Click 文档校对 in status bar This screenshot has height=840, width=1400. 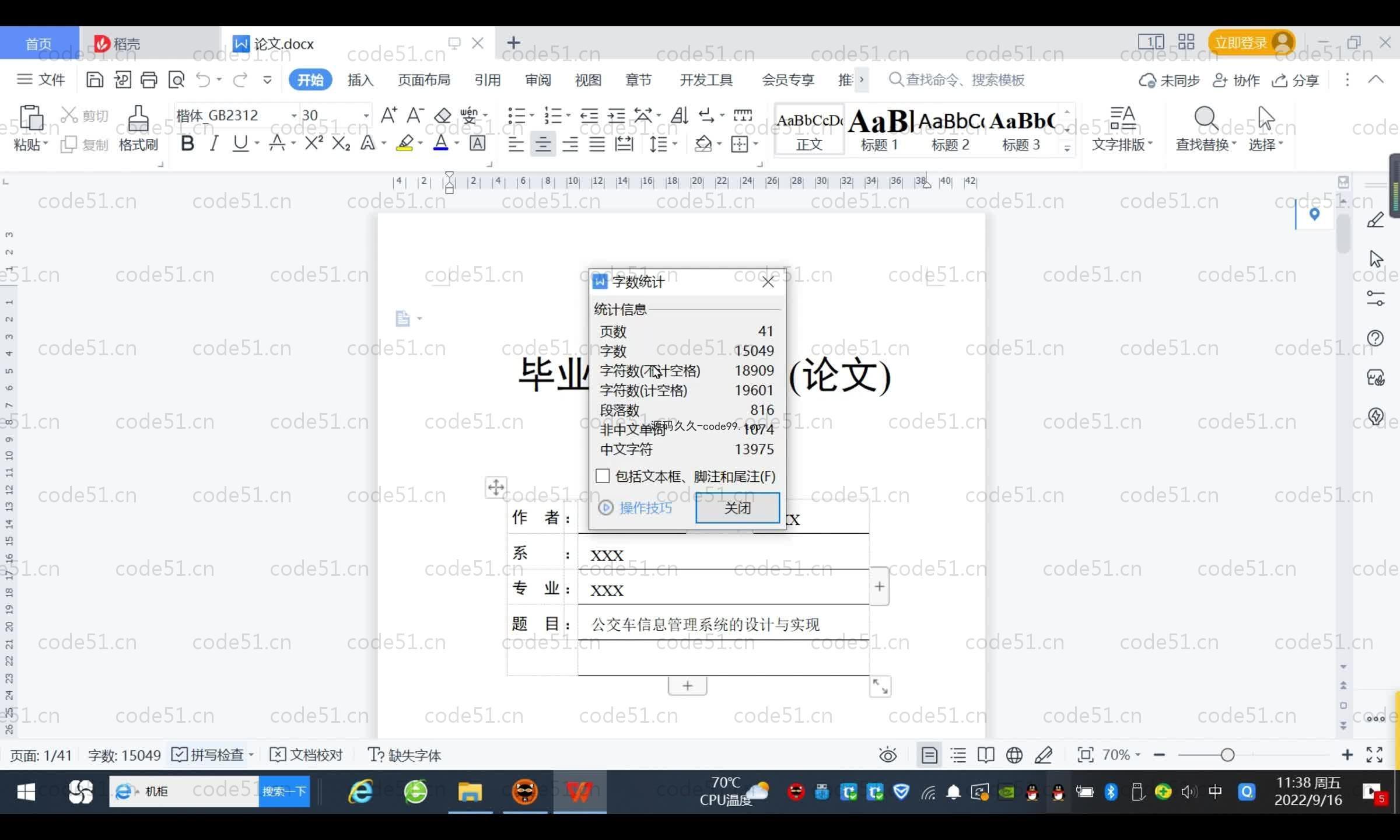pyautogui.click(x=307, y=755)
